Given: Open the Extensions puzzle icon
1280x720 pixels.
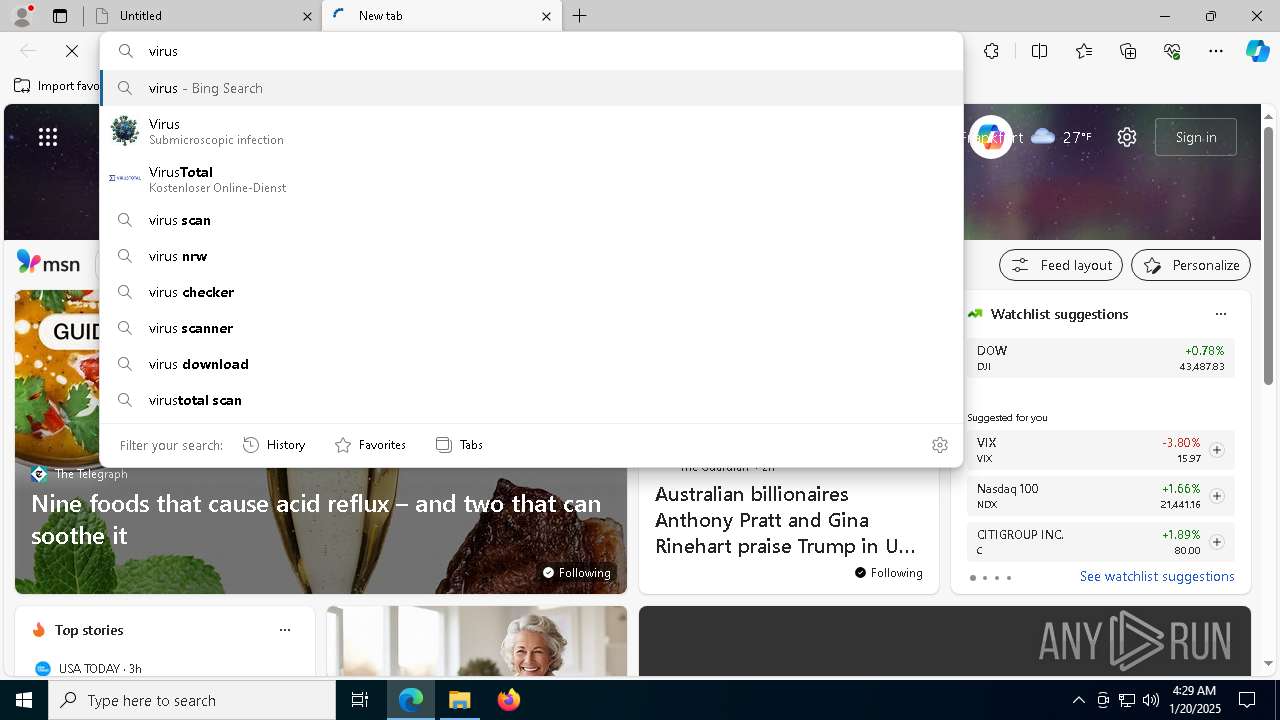Looking at the screenshot, I should [x=991, y=51].
